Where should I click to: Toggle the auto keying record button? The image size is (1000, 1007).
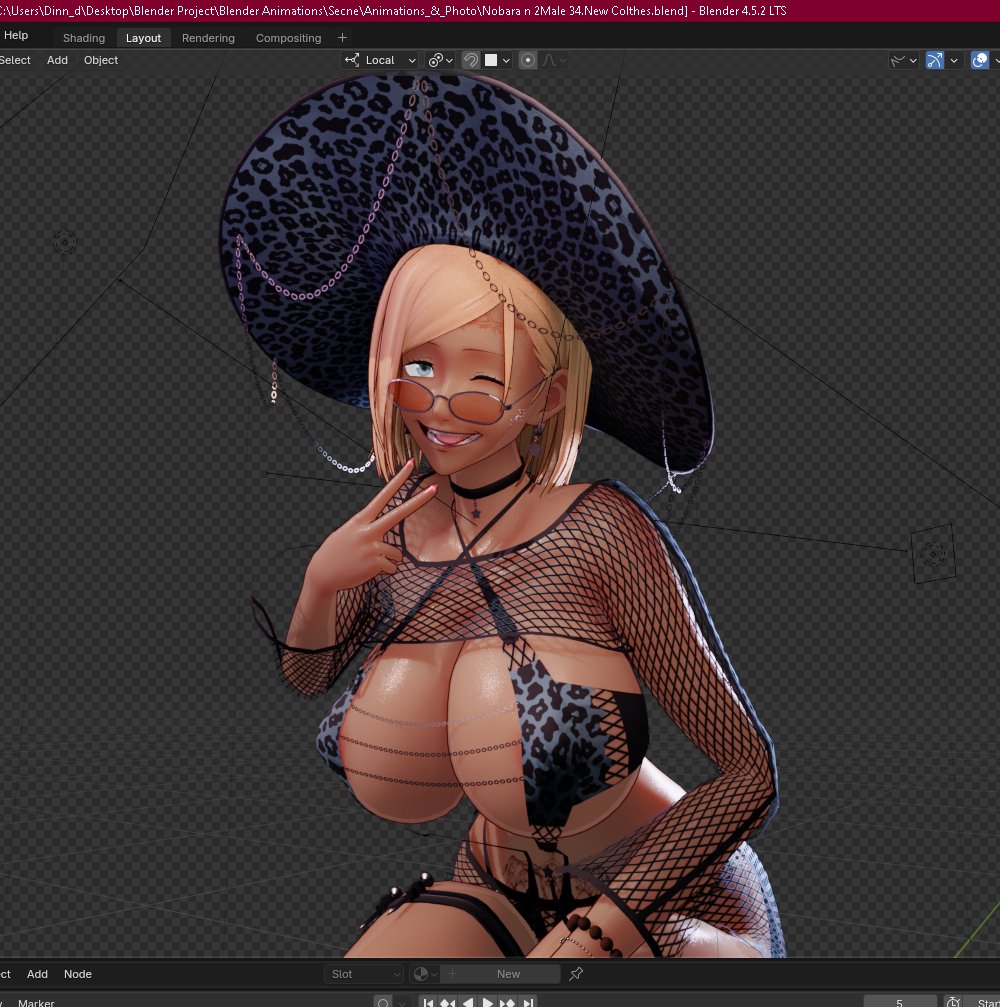pyautogui.click(x=383, y=1003)
